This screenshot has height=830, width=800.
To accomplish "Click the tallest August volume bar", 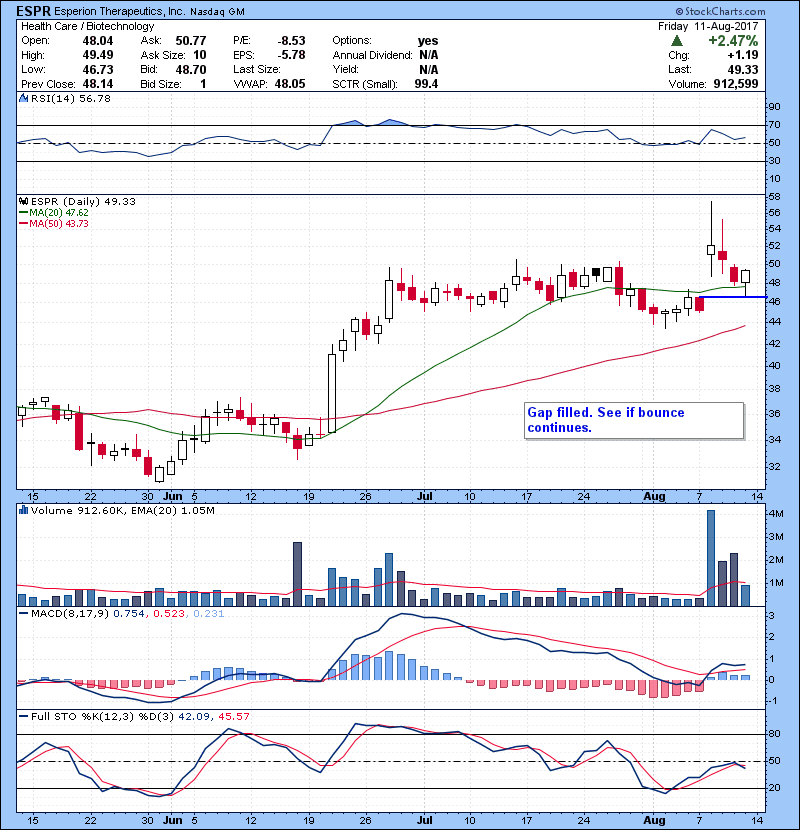I will click(x=711, y=557).
